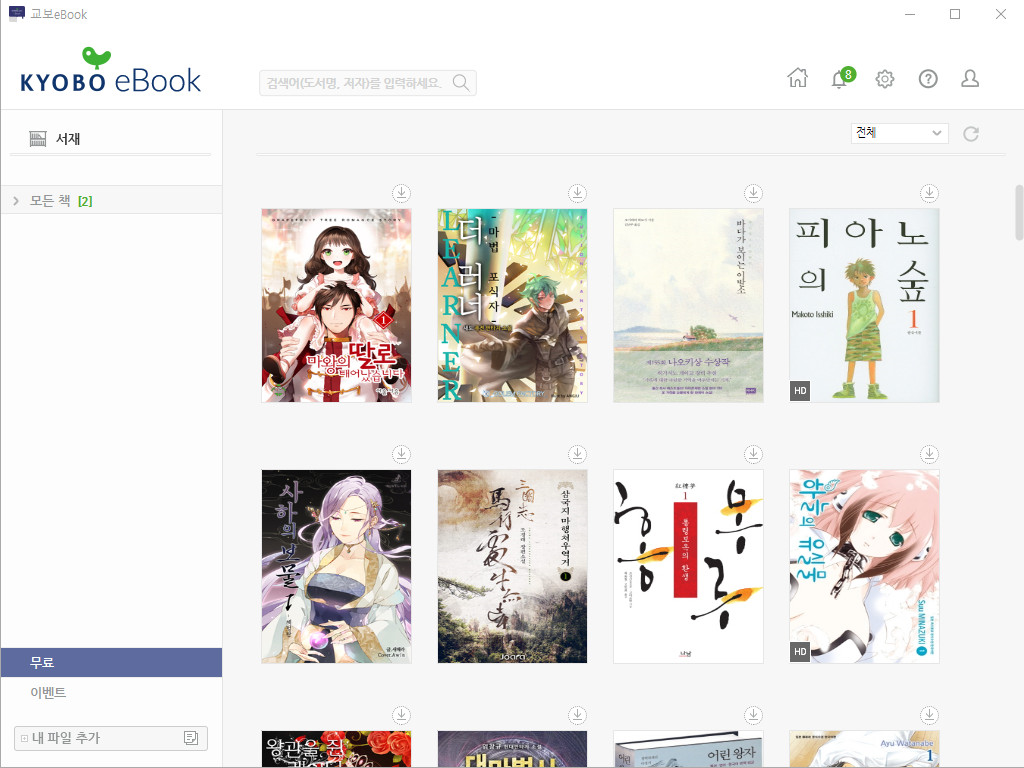Image resolution: width=1024 pixels, height=768 pixels.
Task: Open 더 러너 Learner cover
Action: [512, 306]
